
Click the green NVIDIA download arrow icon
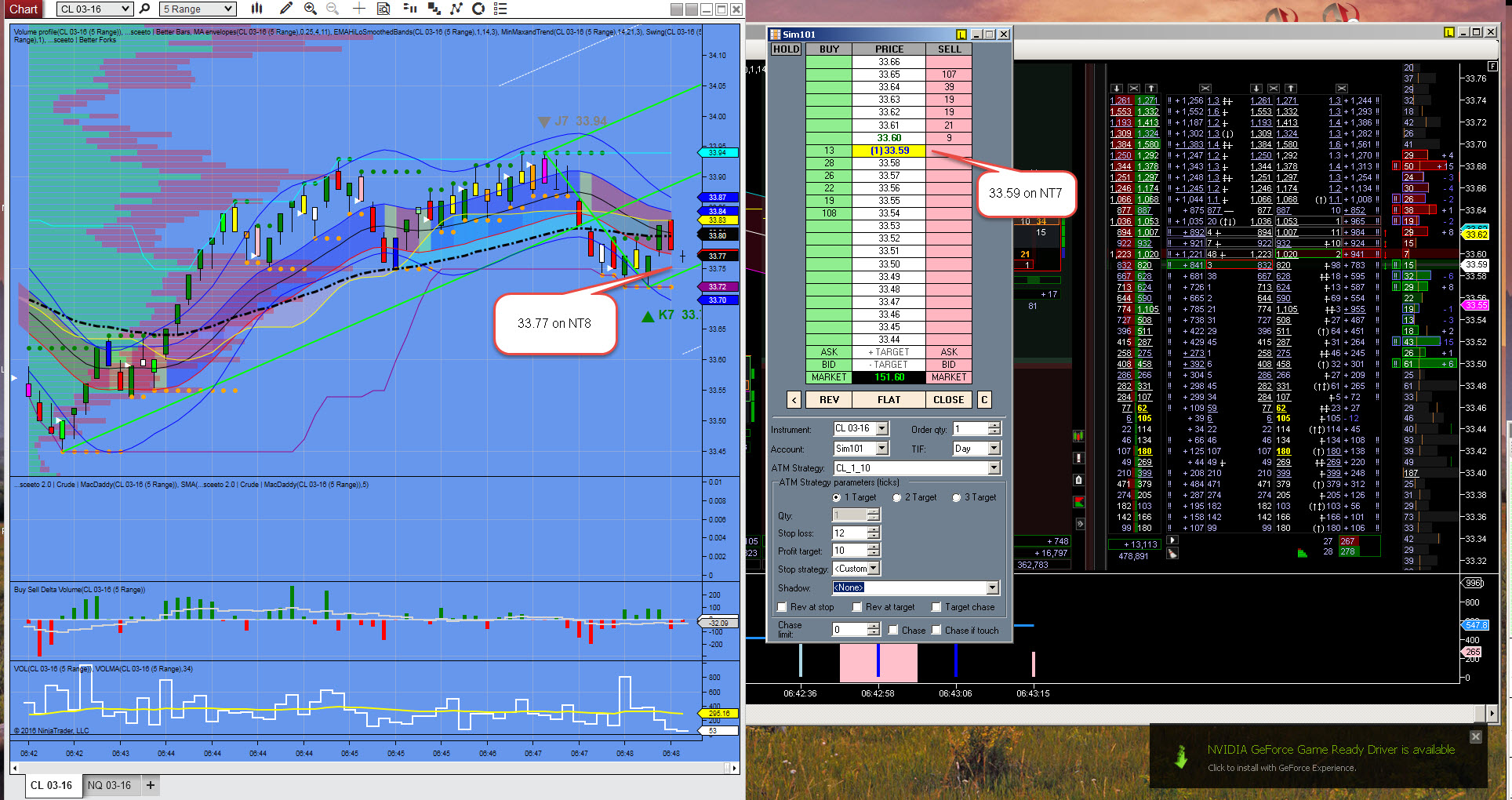pyautogui.click(x=1180, y=758)
